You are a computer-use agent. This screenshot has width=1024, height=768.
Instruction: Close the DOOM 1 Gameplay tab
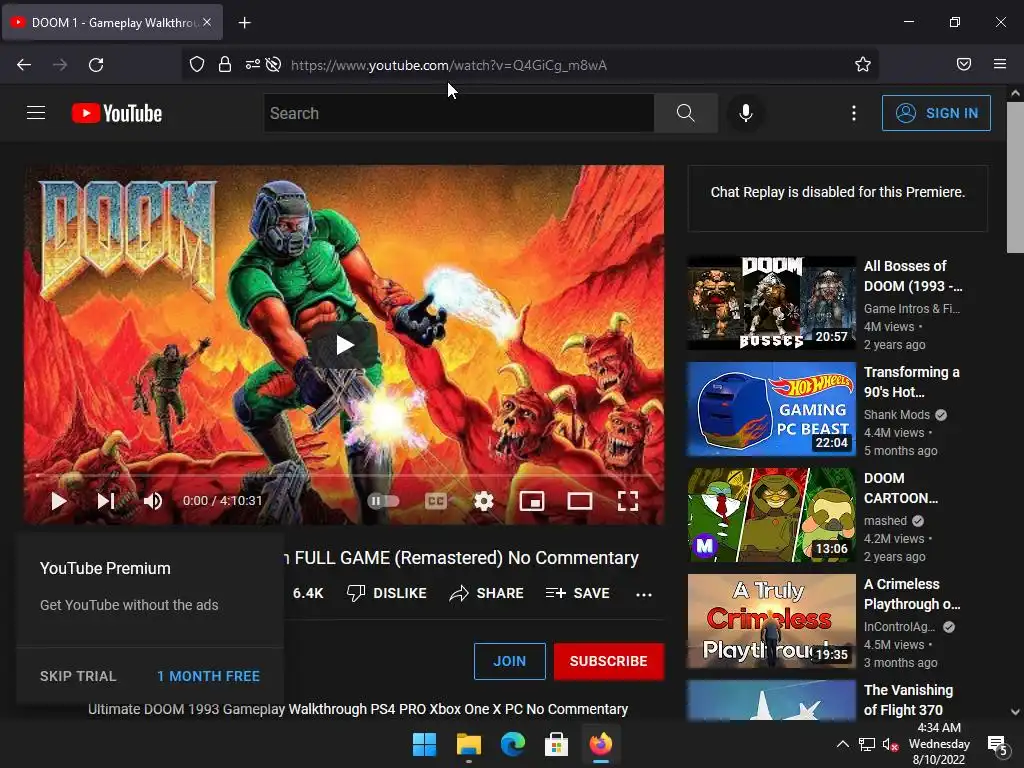click(x=207, y=22)
